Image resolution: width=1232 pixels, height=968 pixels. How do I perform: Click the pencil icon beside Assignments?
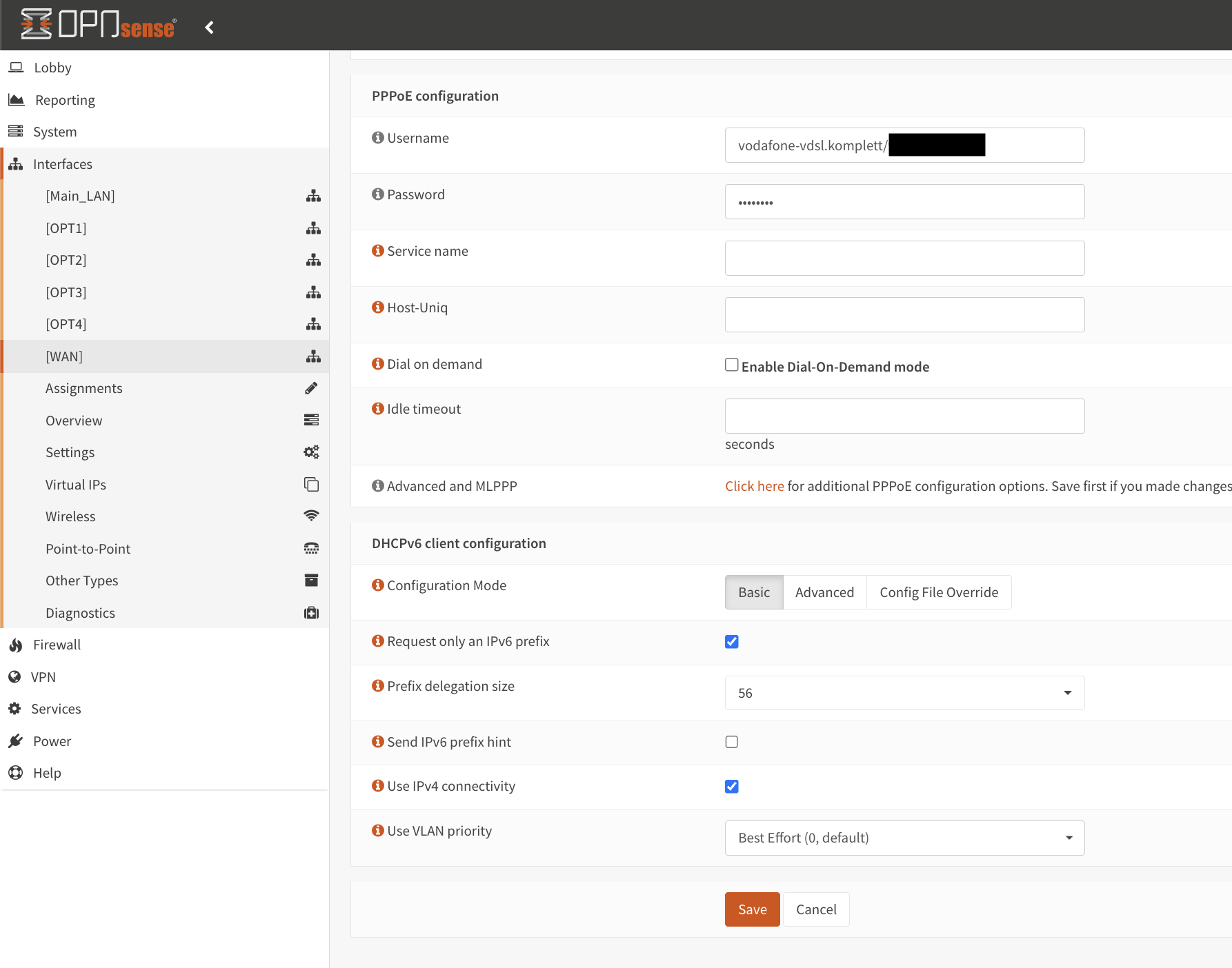point(312,388)
